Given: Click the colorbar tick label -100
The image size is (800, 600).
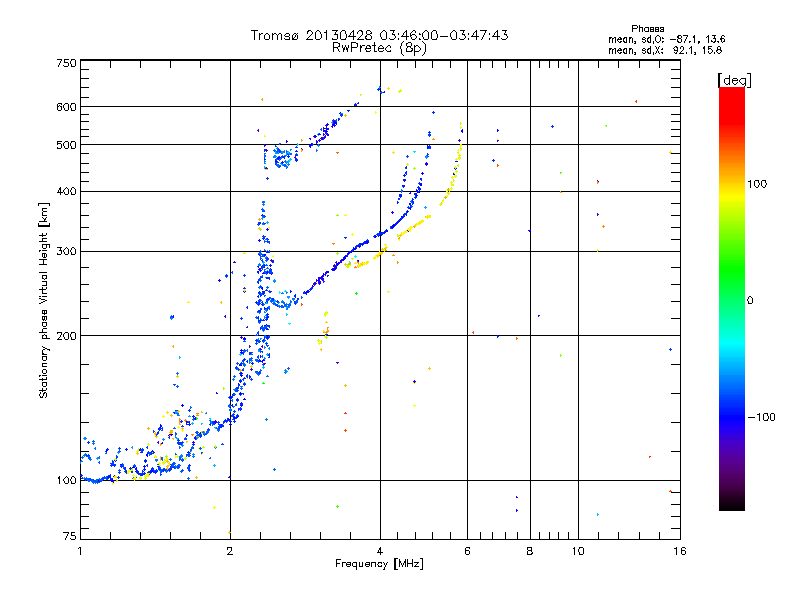Looking at the screenshot, I should point(762,416).
